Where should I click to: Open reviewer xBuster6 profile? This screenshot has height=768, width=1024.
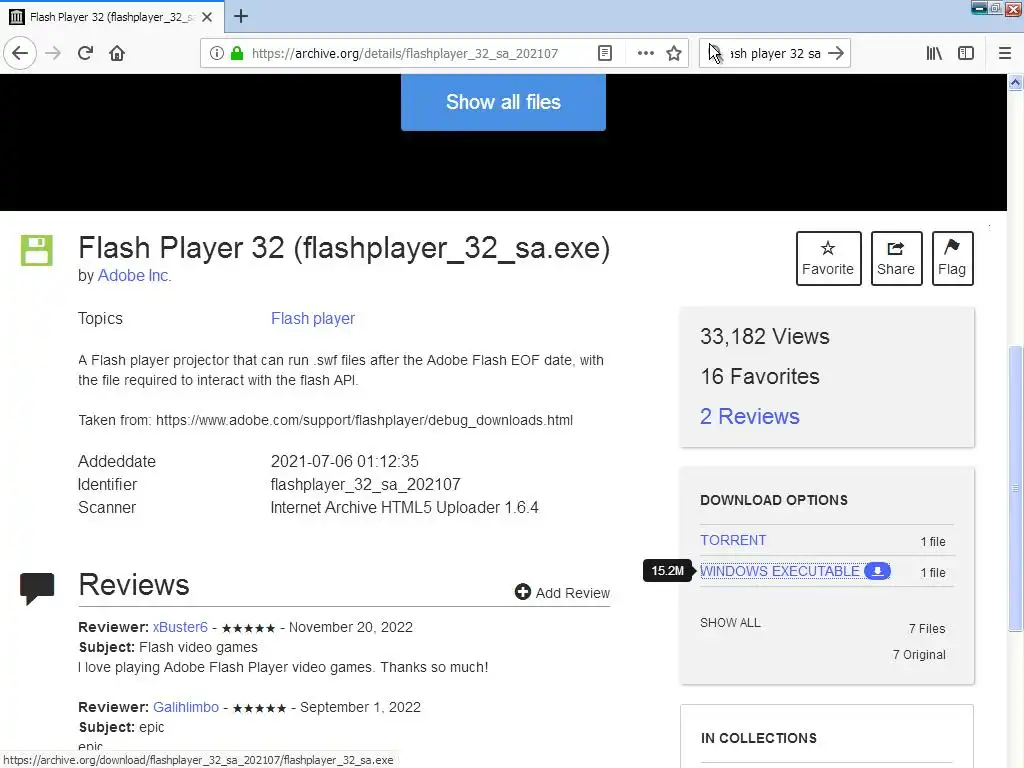(180, 628)
